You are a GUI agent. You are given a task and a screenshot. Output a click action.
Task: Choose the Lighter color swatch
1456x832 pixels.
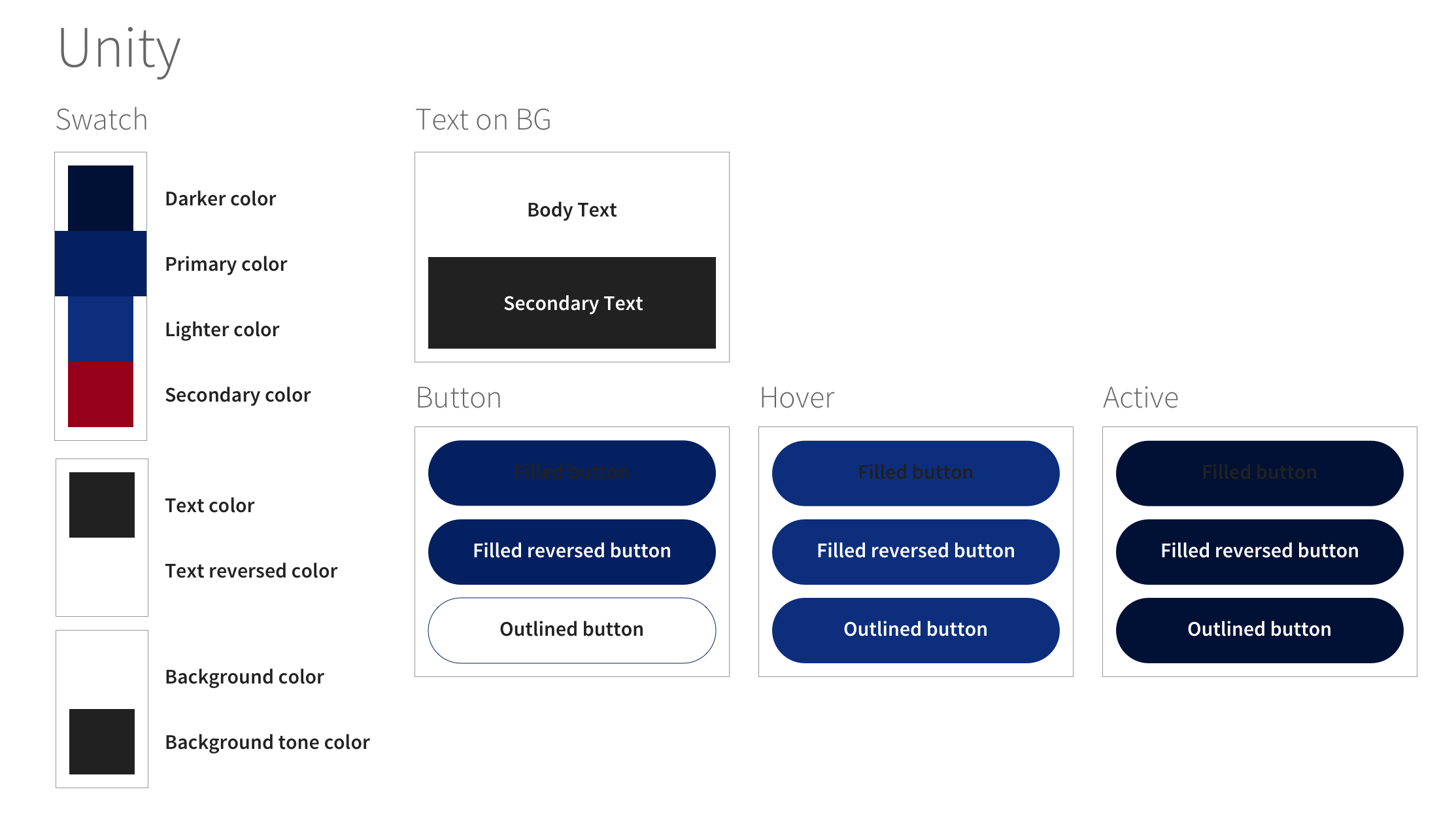[101, 329]
